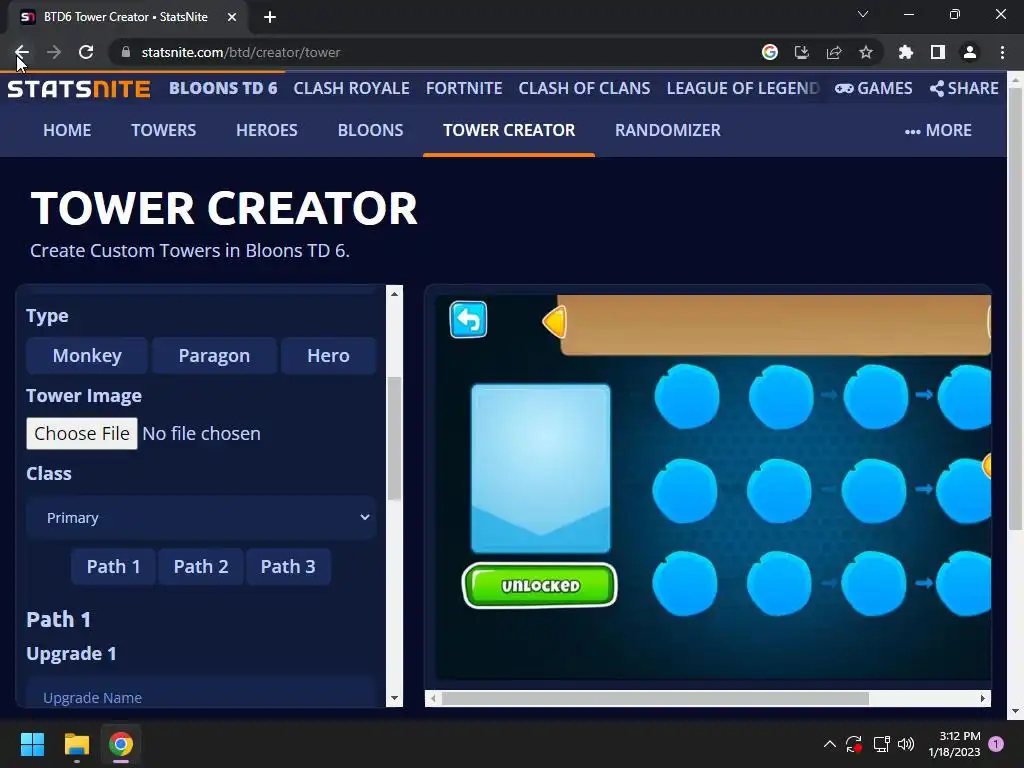This screenshot has height=768, width=1024.
Task: Open the Bloons nav item
Action: pos(370,130)
